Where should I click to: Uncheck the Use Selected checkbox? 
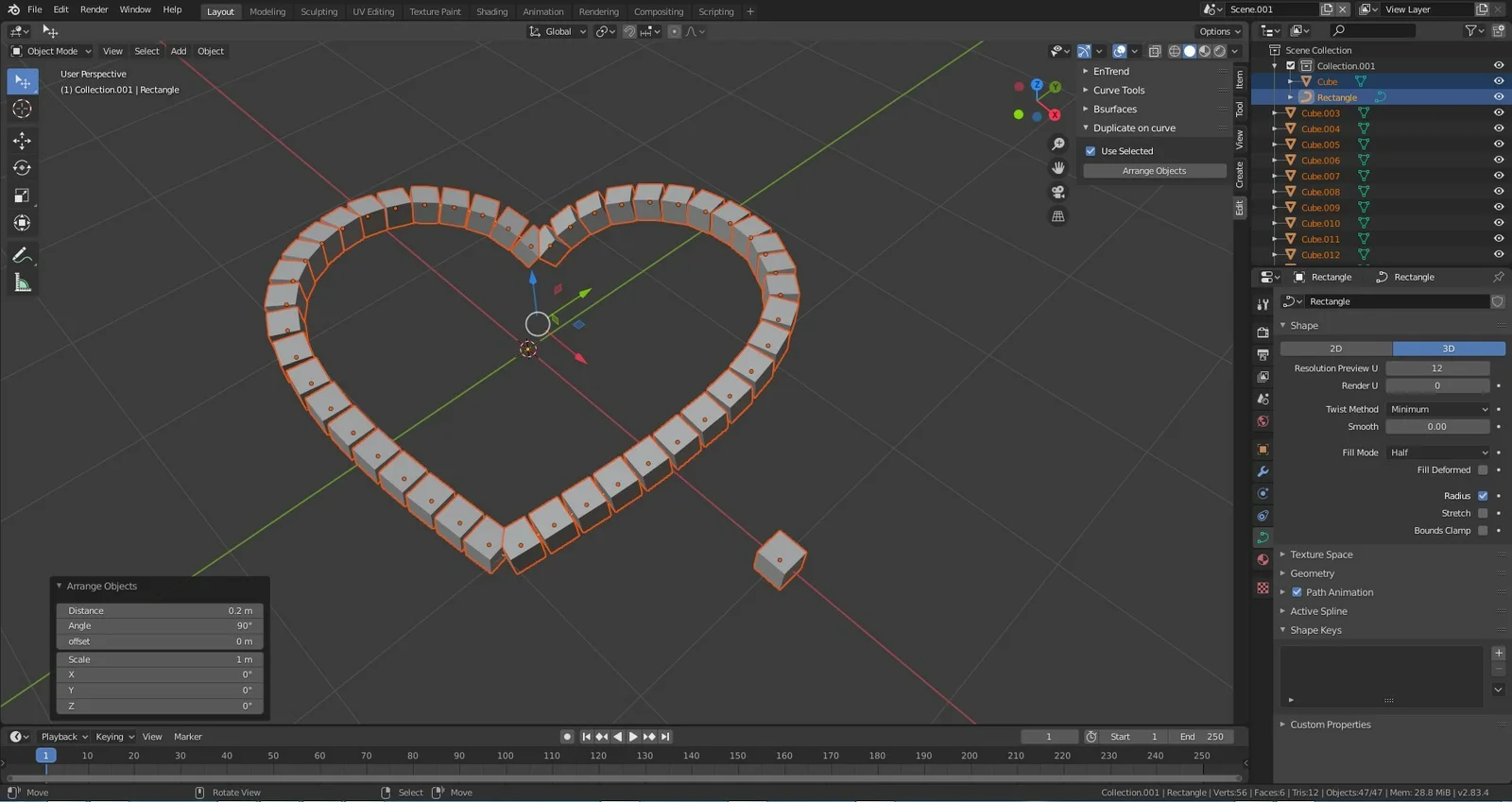pos(1091,151)
